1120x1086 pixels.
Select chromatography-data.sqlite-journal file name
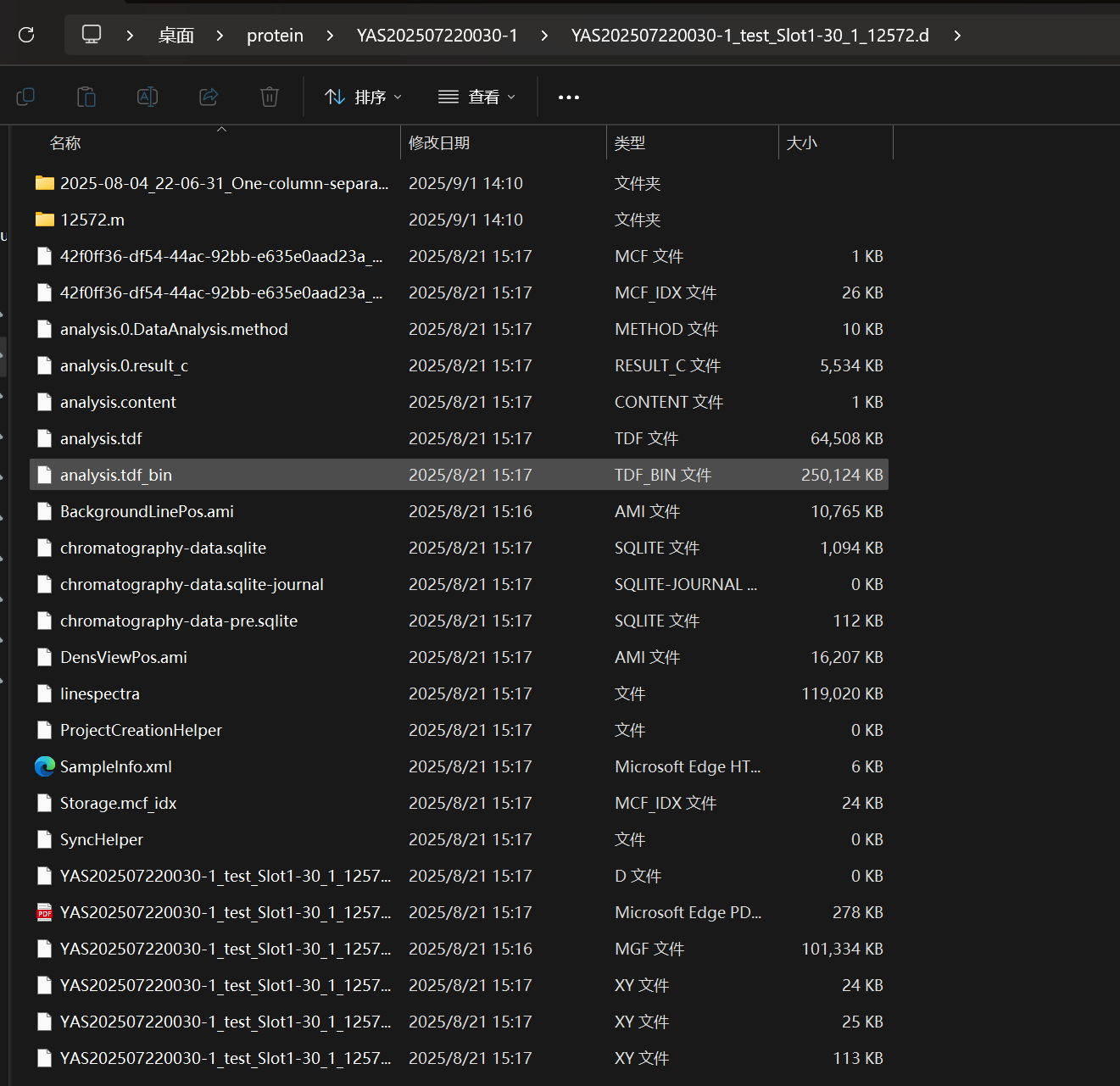192,584
